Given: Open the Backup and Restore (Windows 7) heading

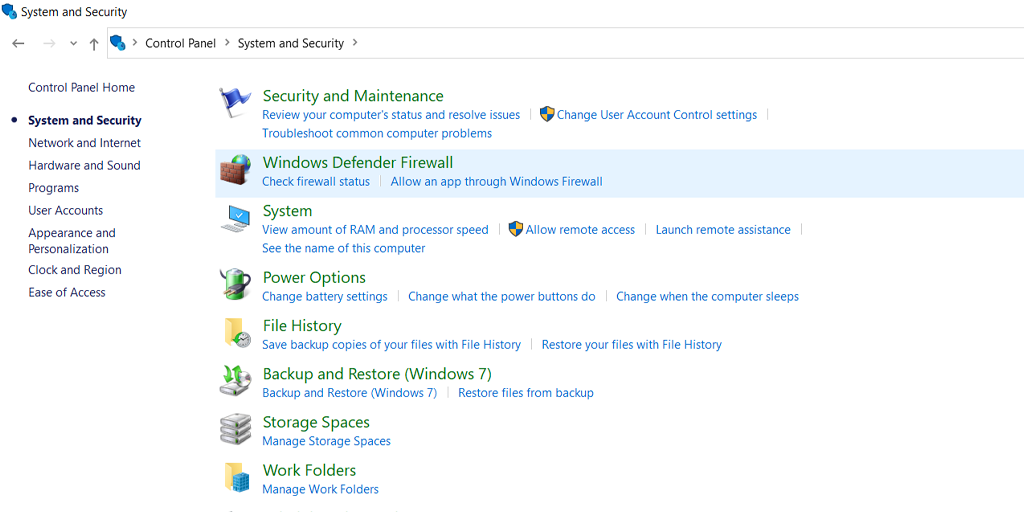Looking at the screenshot, I should 377,374.
